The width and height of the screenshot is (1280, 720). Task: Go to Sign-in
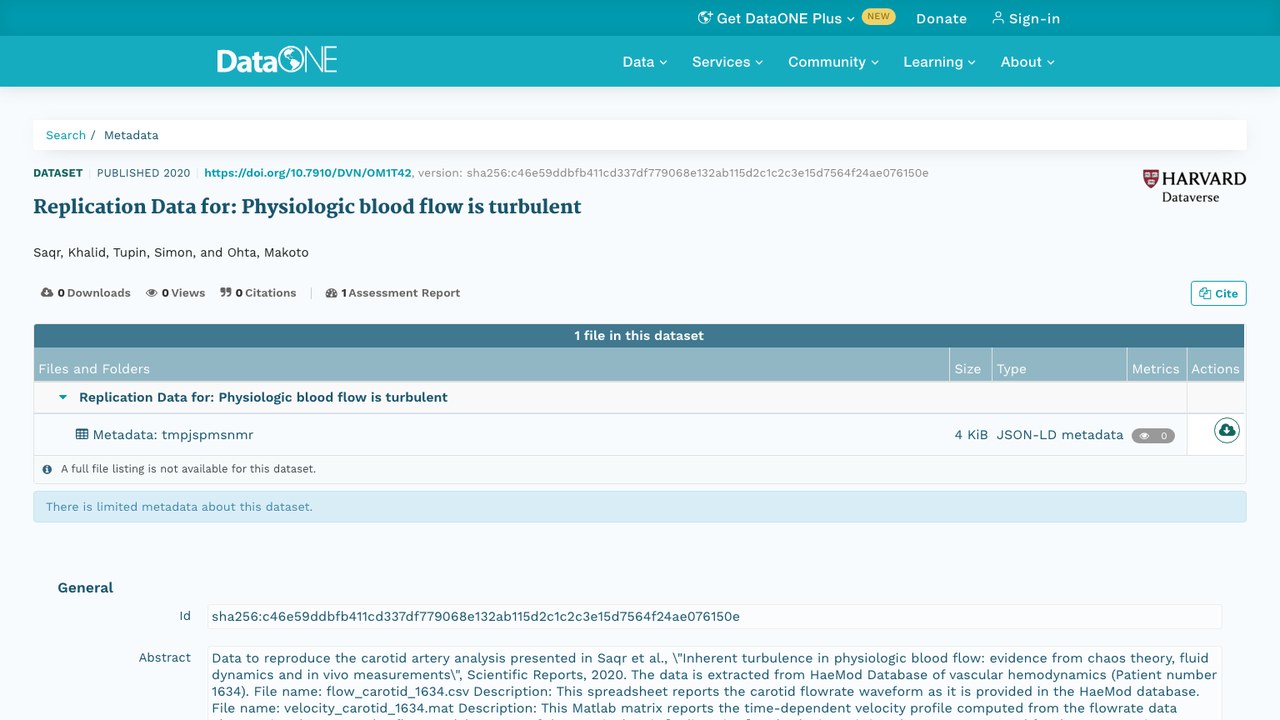1026,18
